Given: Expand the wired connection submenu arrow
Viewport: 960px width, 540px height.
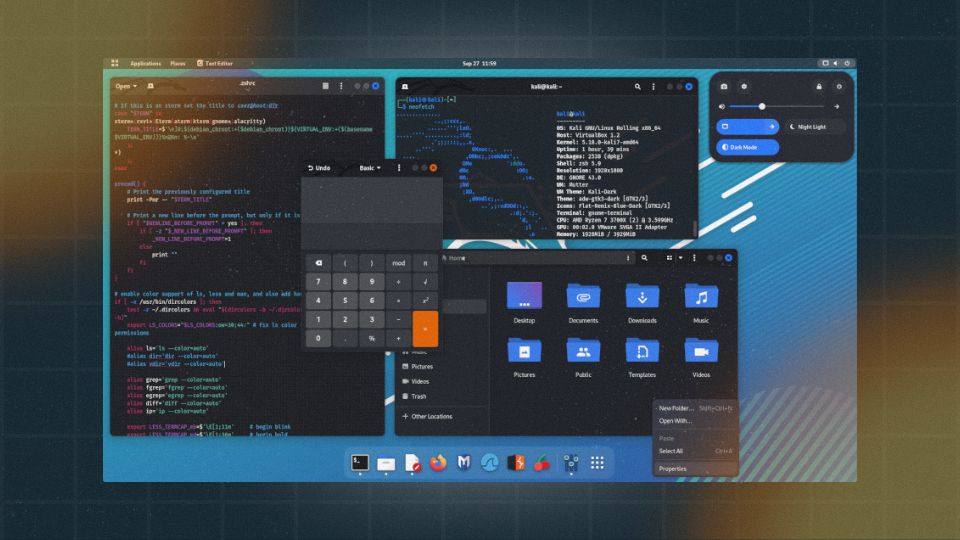Looking at the screenshot, I should pyautogui.click(x=771, y=127).
